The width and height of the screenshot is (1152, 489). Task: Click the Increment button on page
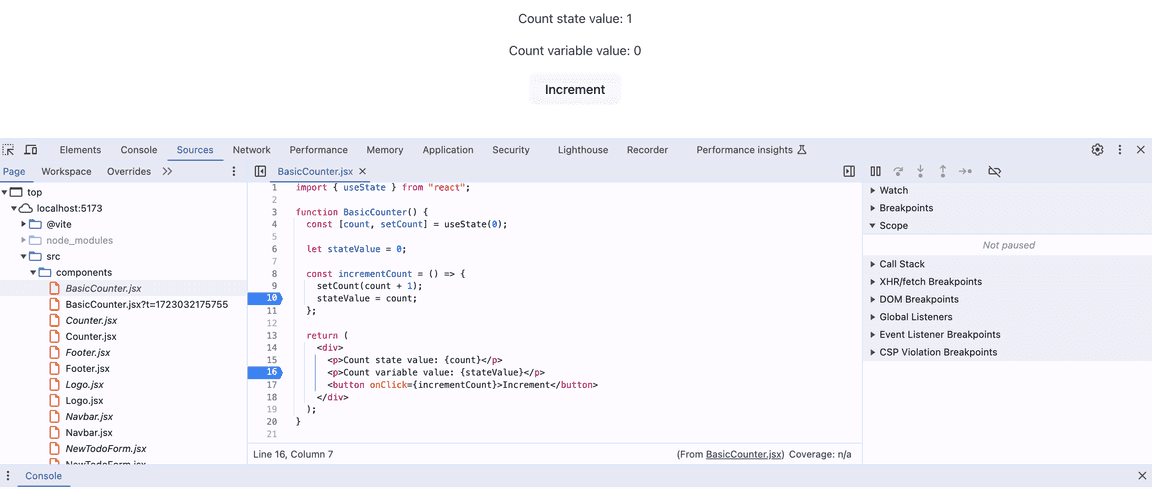pyautogui.click(x=575, y=90)
